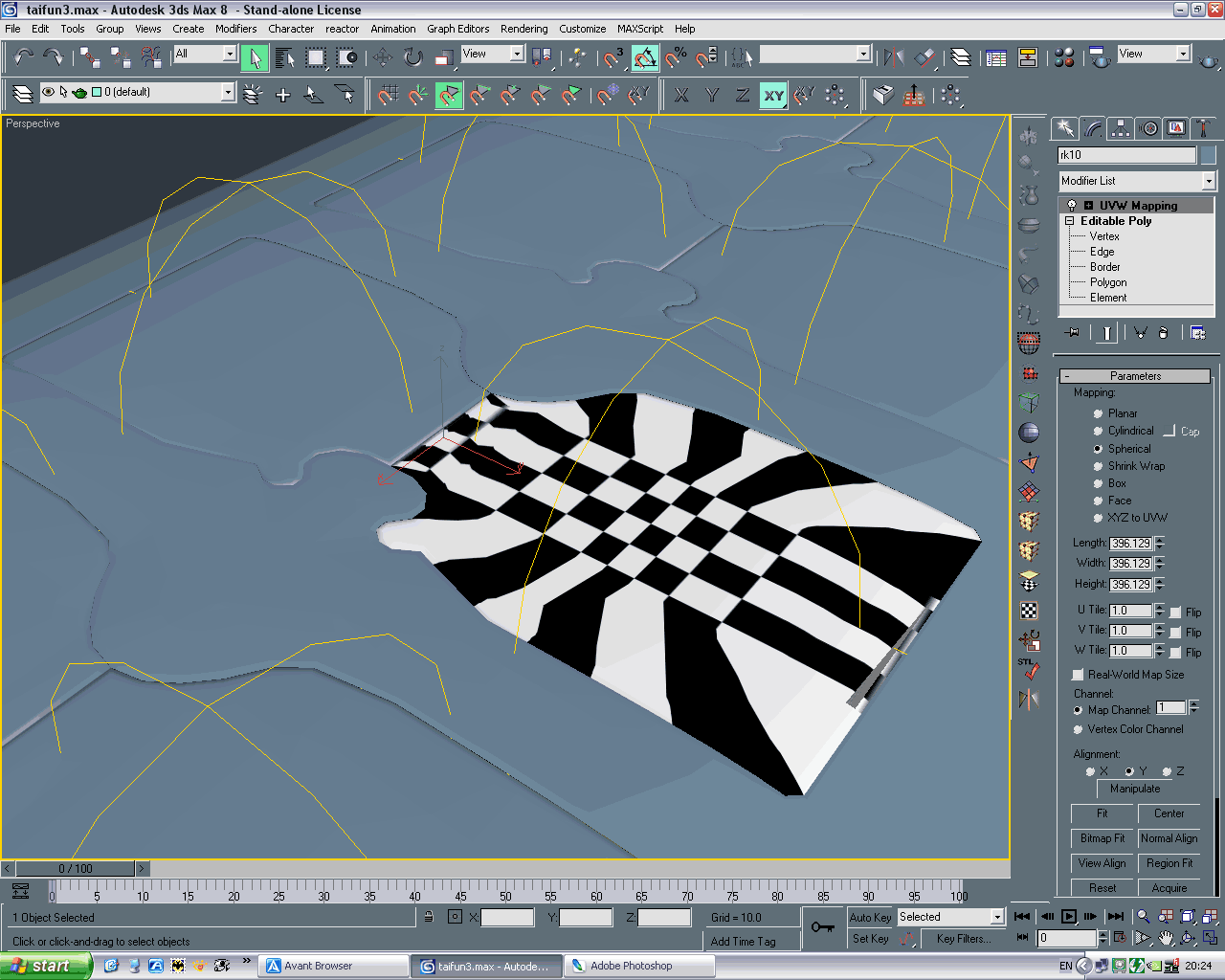The height and width of the screenshot is (980, 1225).
Task: Click Configure Modifier Sets icon
Action: pos(1197,333)
